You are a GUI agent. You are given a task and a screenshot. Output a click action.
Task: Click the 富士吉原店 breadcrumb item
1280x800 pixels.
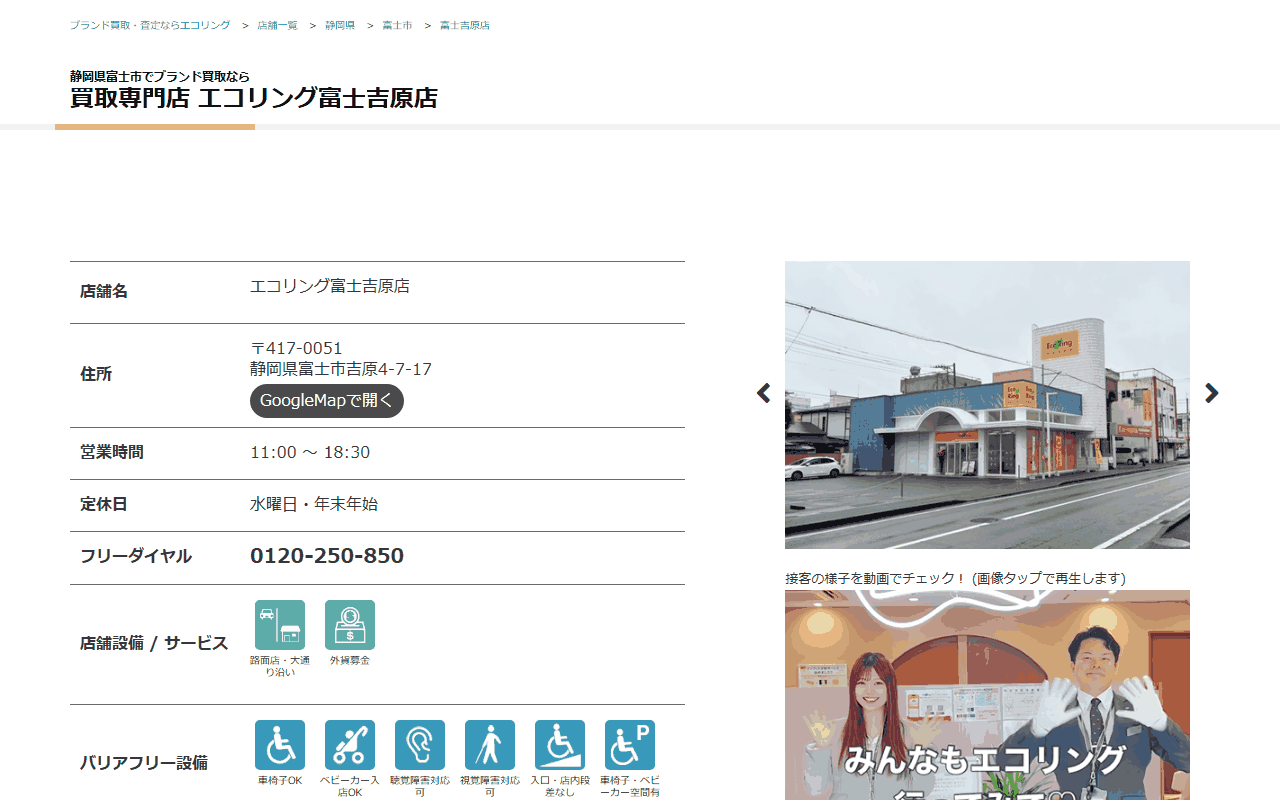pos(465,25)
